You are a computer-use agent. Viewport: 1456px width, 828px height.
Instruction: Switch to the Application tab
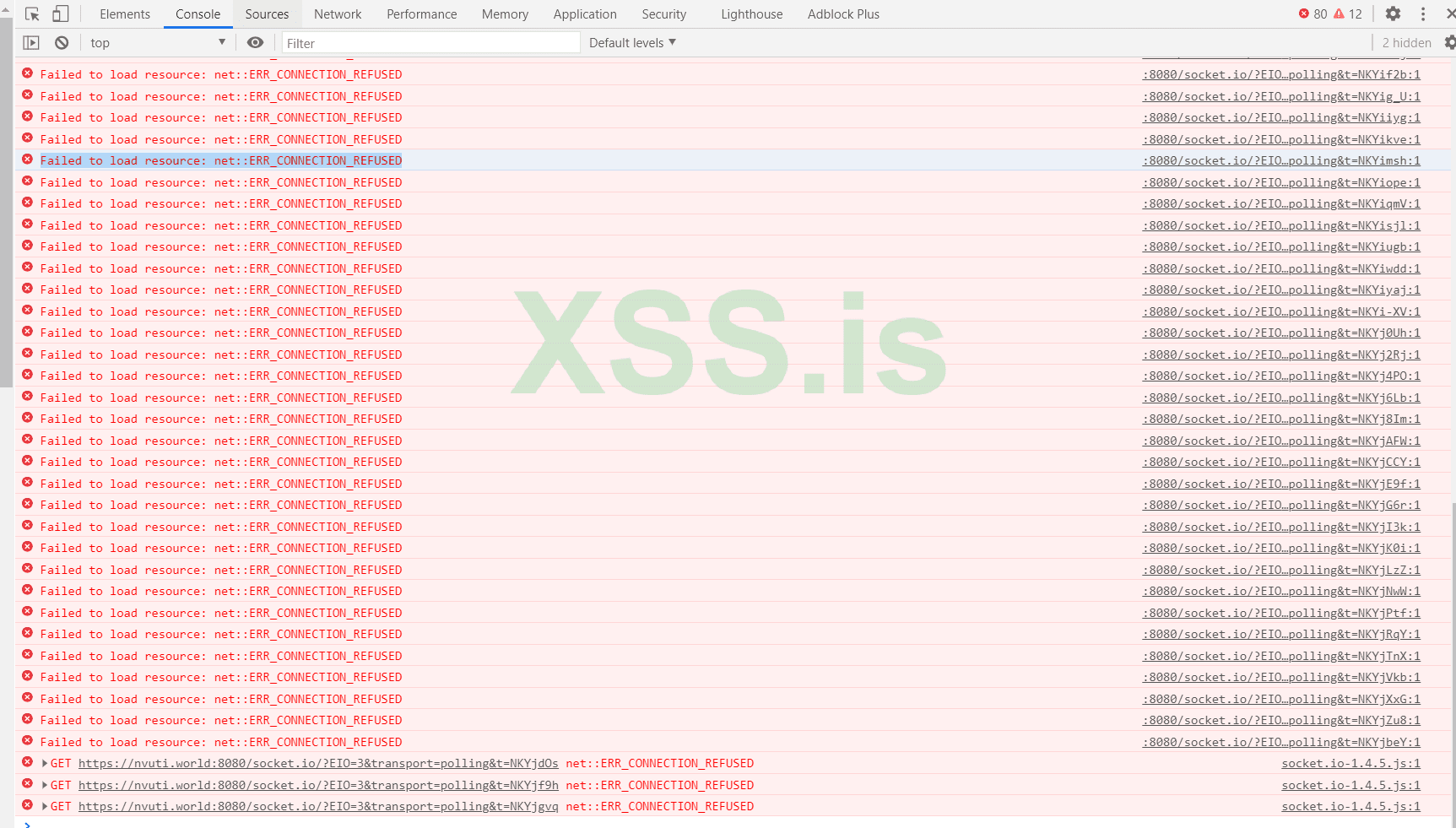pyautogui.click(x=585, y=14)
